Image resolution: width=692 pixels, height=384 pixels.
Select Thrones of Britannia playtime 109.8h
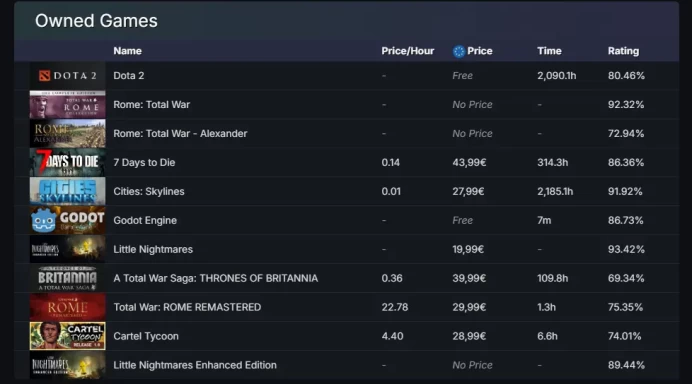553,278
